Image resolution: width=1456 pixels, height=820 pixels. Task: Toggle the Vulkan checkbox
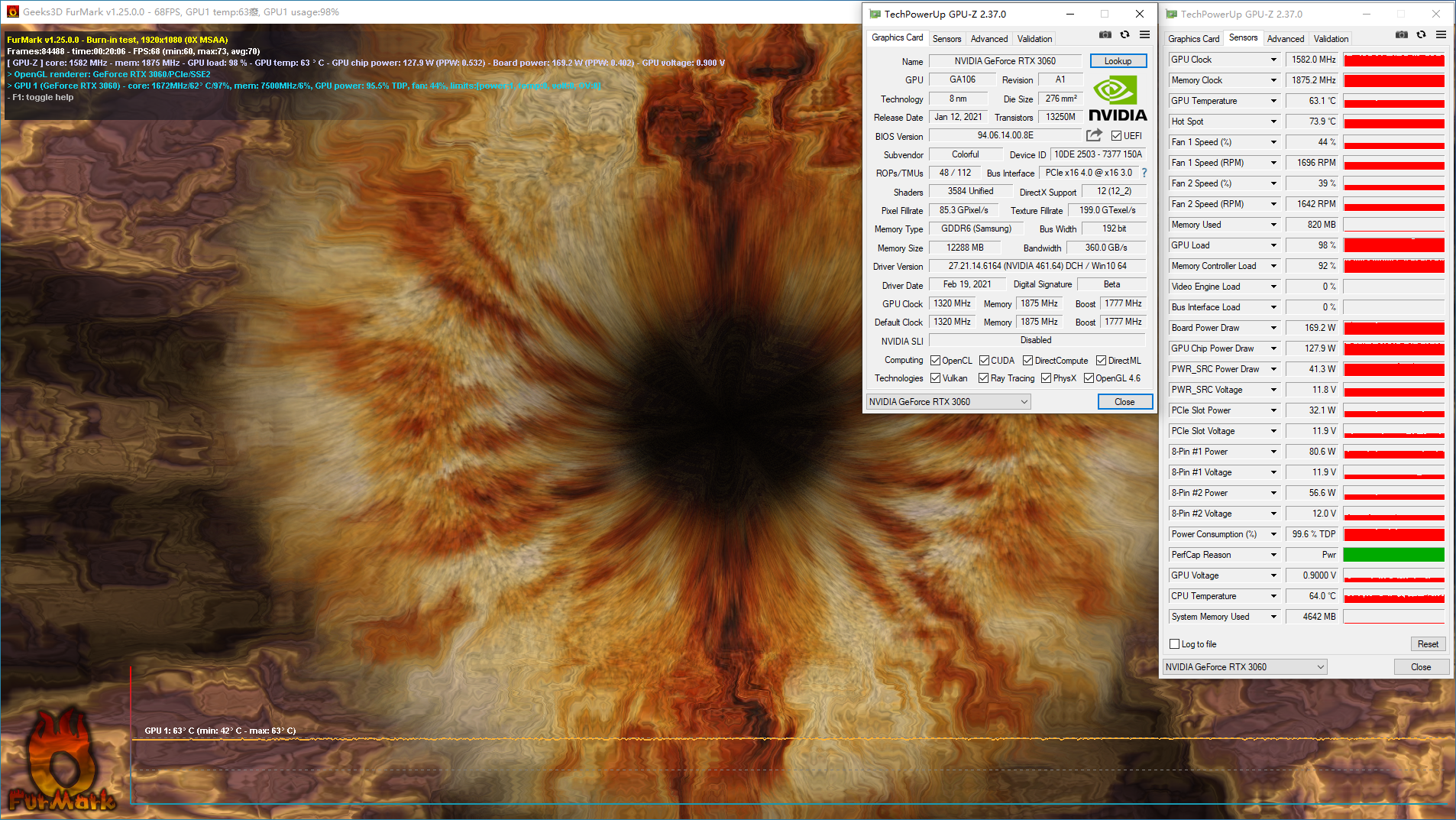pyautogui.click(x=935, y=378)
